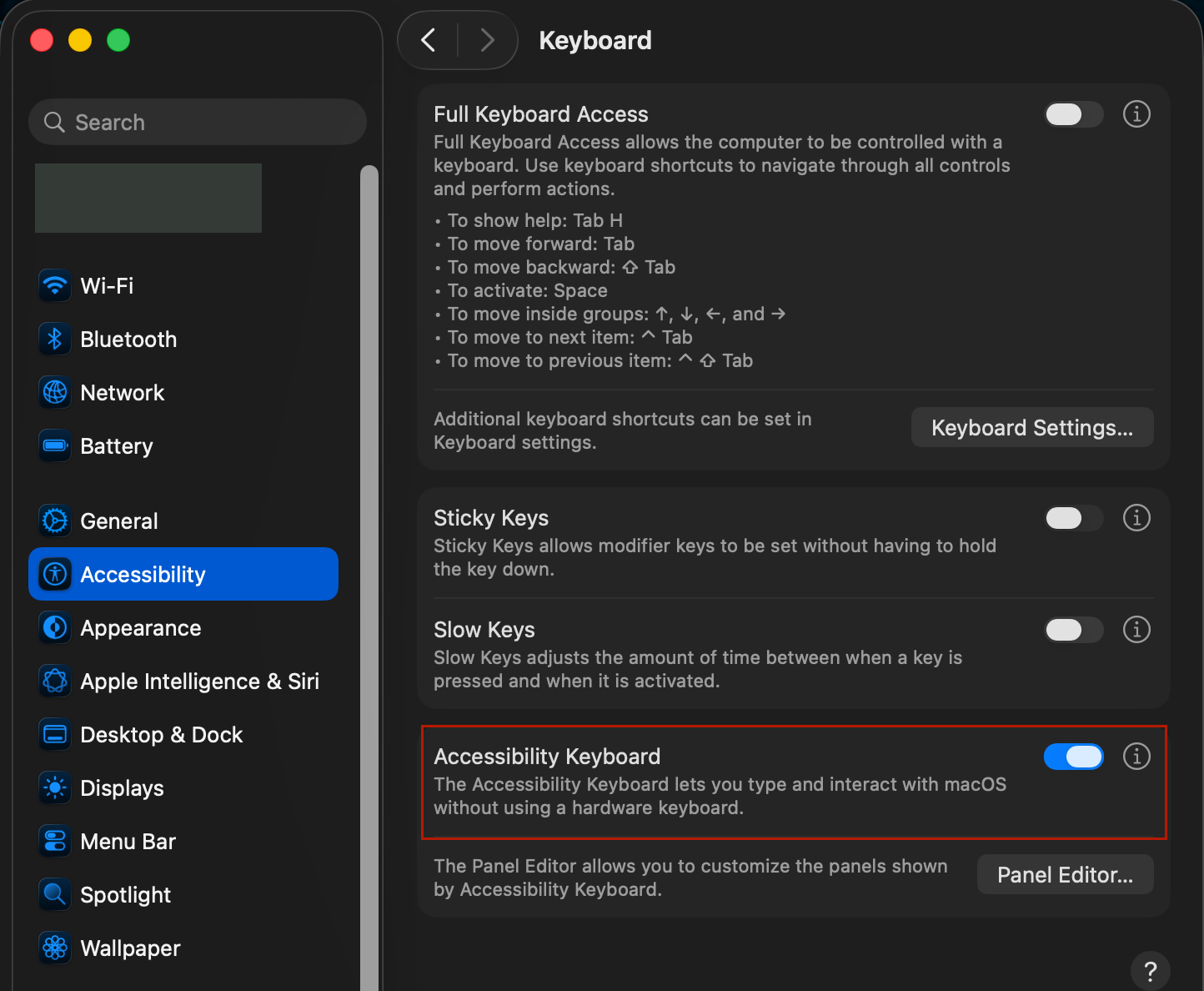The width and height of the screenshot is (1204, 991).
Task: Open the Keyboard Settings… button
Action: pyautogui.click(x=1032, y=427)
